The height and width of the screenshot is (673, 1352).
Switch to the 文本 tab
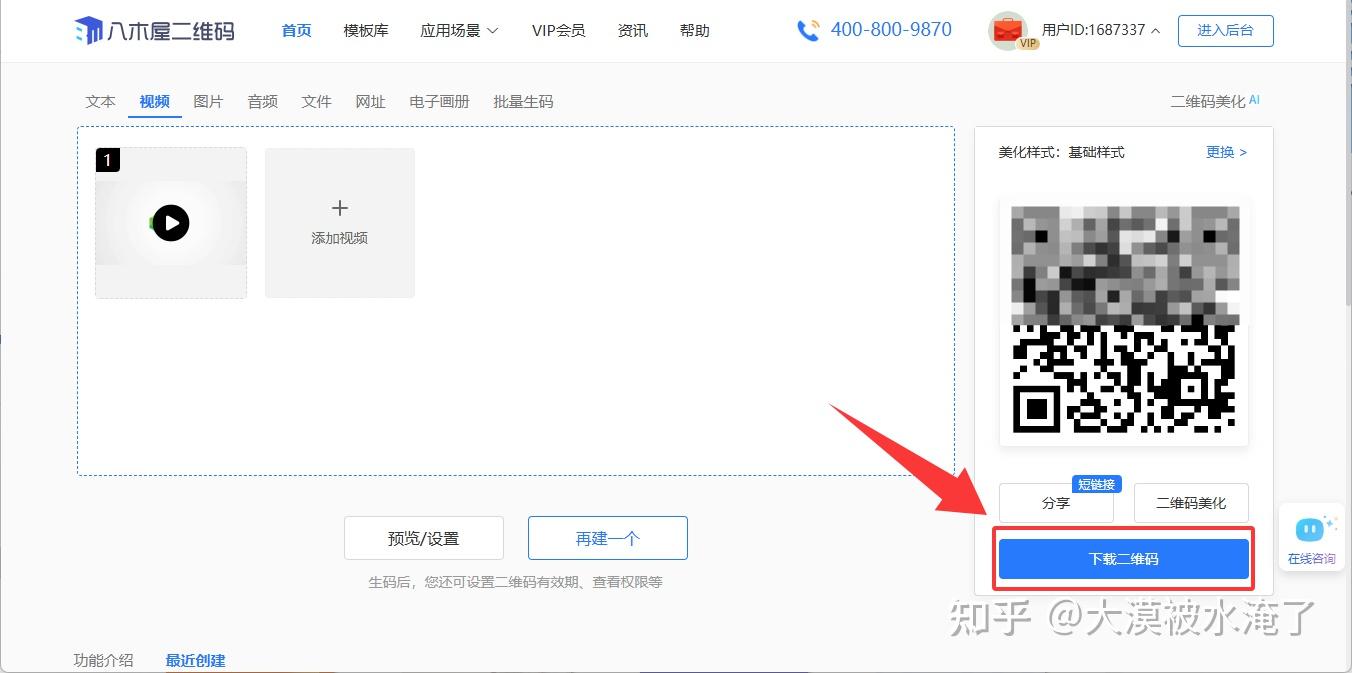pyautogui.click(x=100, y=102)
